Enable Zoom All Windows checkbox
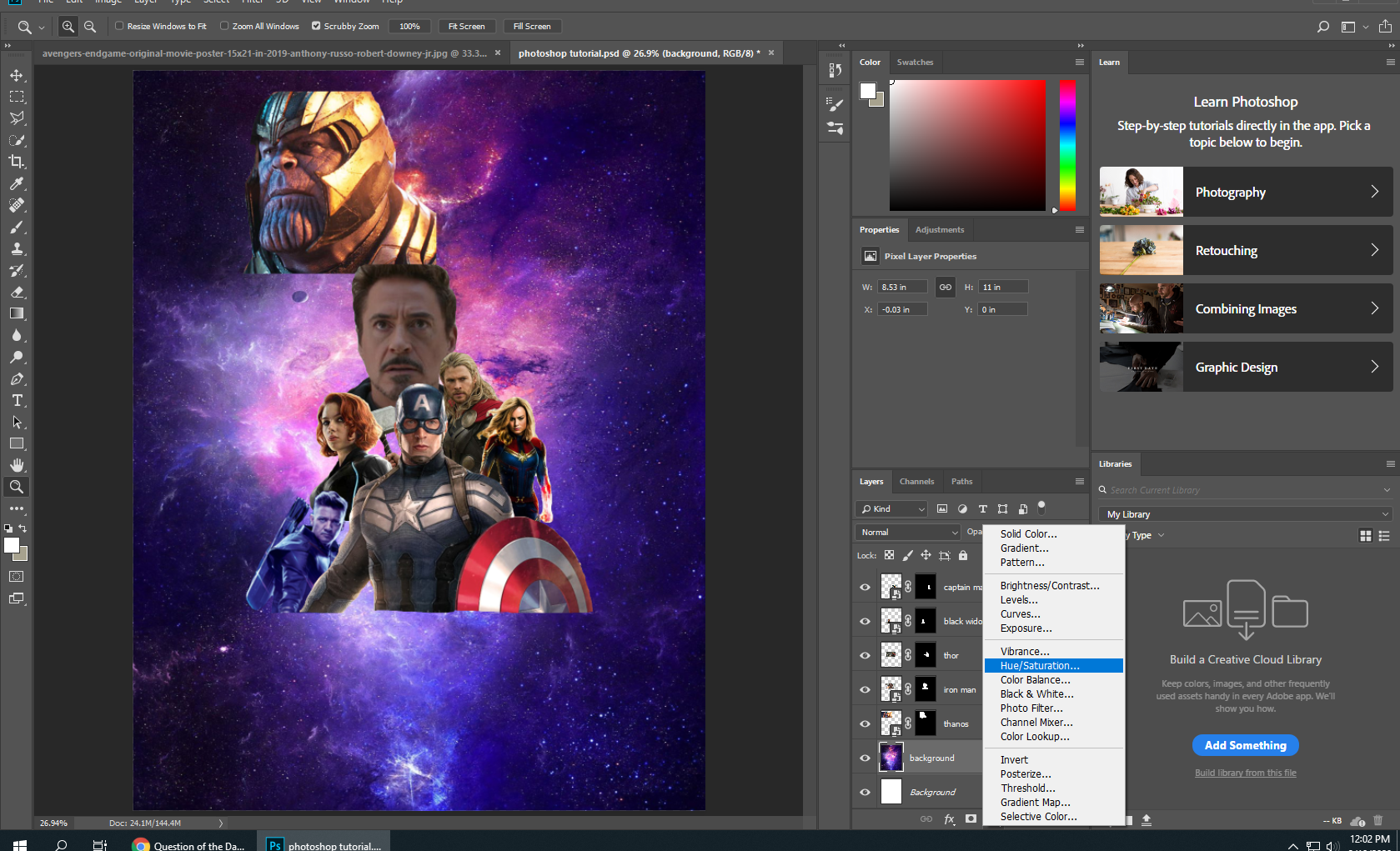Image resolution: width=1400 pixels, height=851 pixels. [224, 26]
